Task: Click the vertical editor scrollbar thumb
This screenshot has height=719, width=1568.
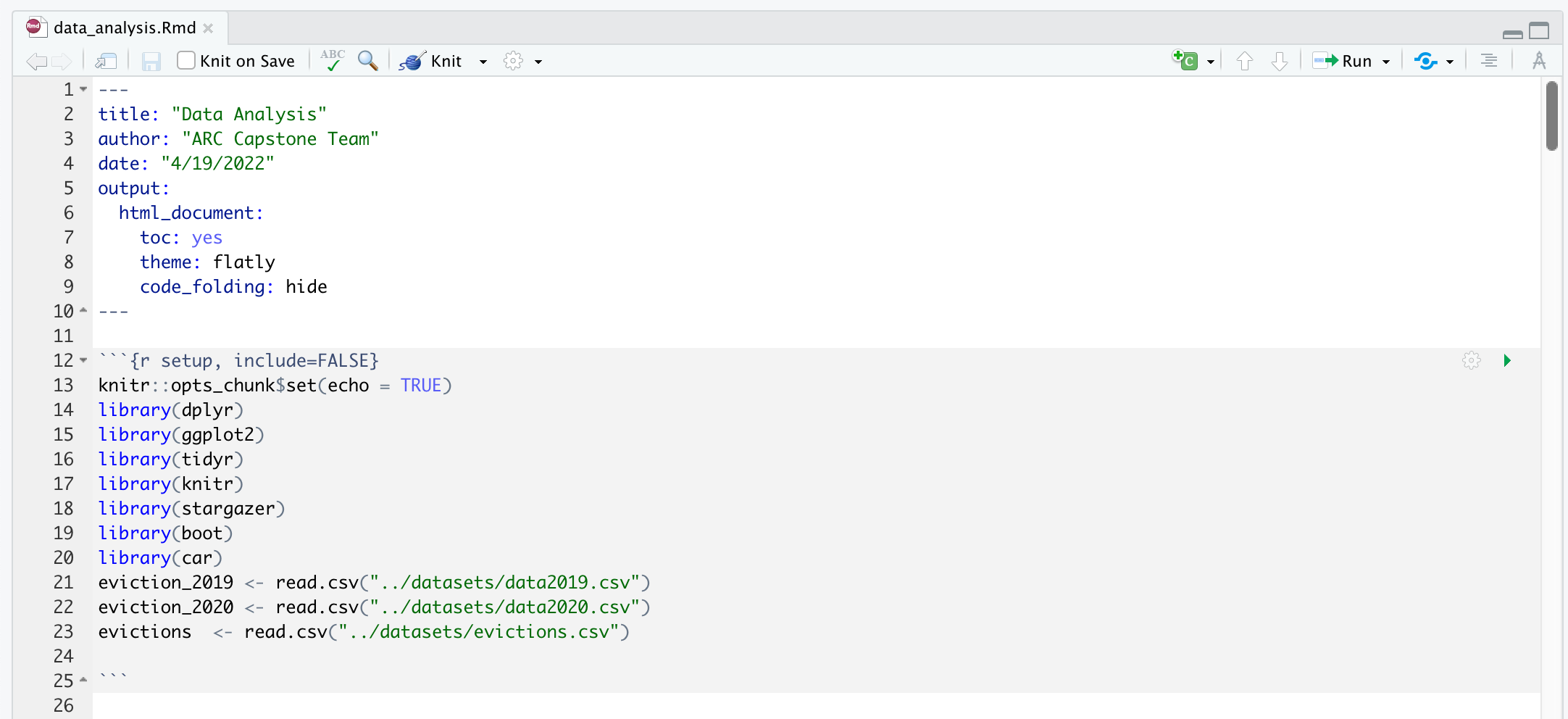Action: coord(1552,116)
